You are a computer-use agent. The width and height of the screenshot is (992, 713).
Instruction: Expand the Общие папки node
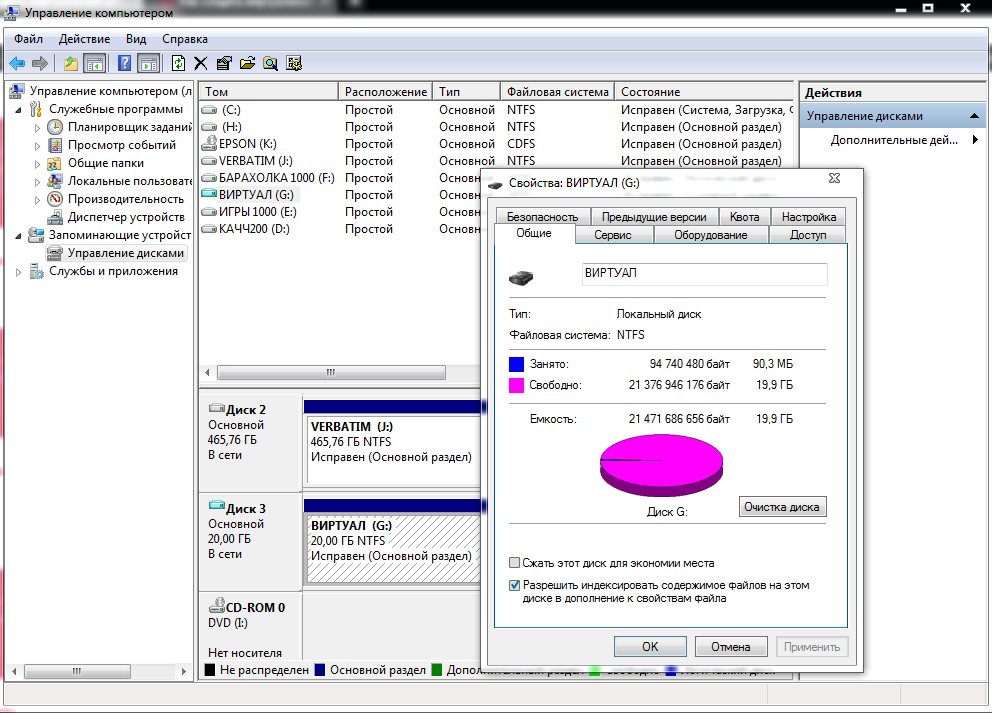[37, 164]
